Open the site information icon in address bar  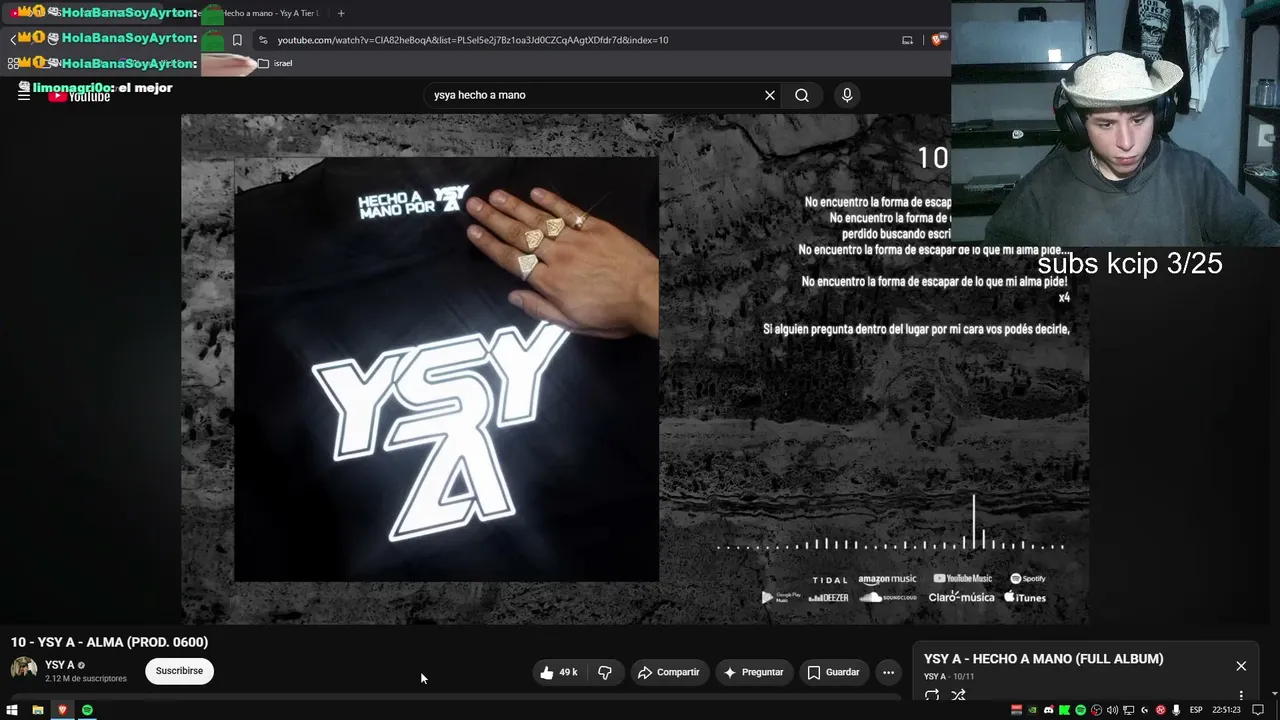(263, 40)
